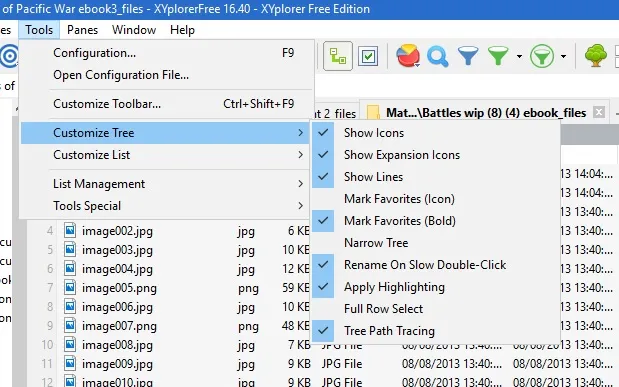
Task: Click the green funnel filter icon
Action: [x=498, y=56]
